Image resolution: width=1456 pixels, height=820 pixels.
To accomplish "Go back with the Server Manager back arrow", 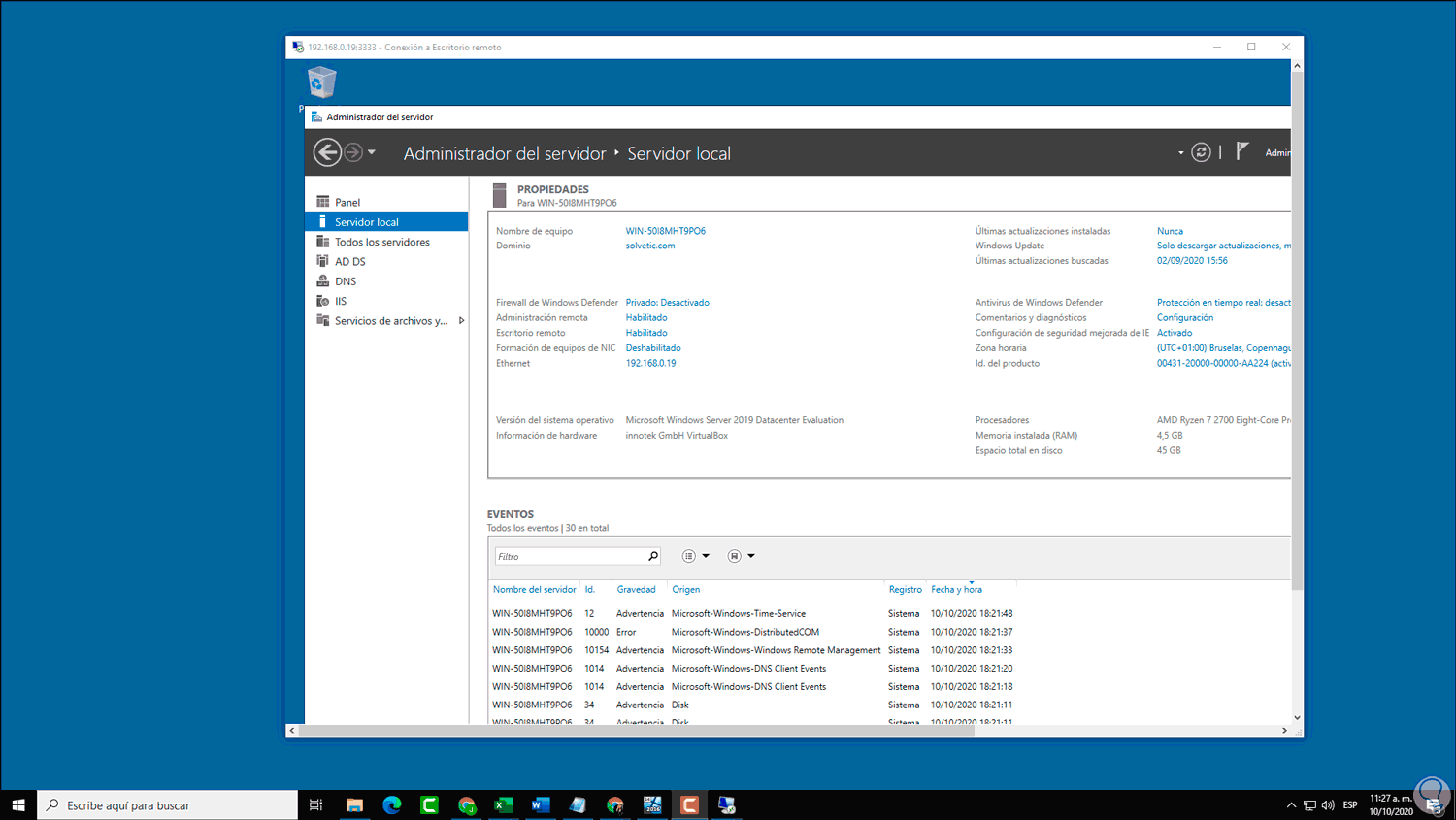I will (327, 152).
